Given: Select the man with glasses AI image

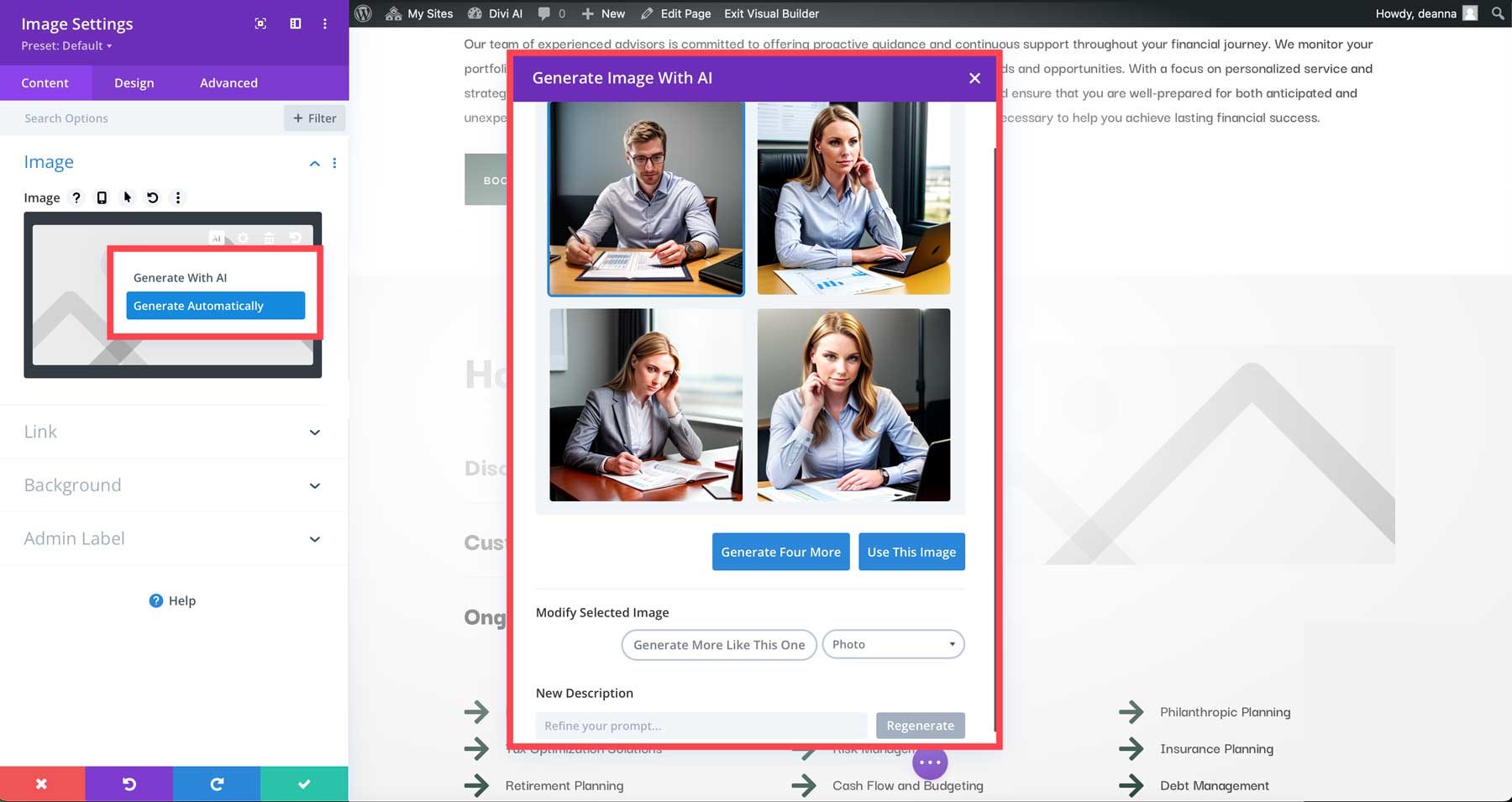Looking at the screenshot, I should (x=646, y=199).
